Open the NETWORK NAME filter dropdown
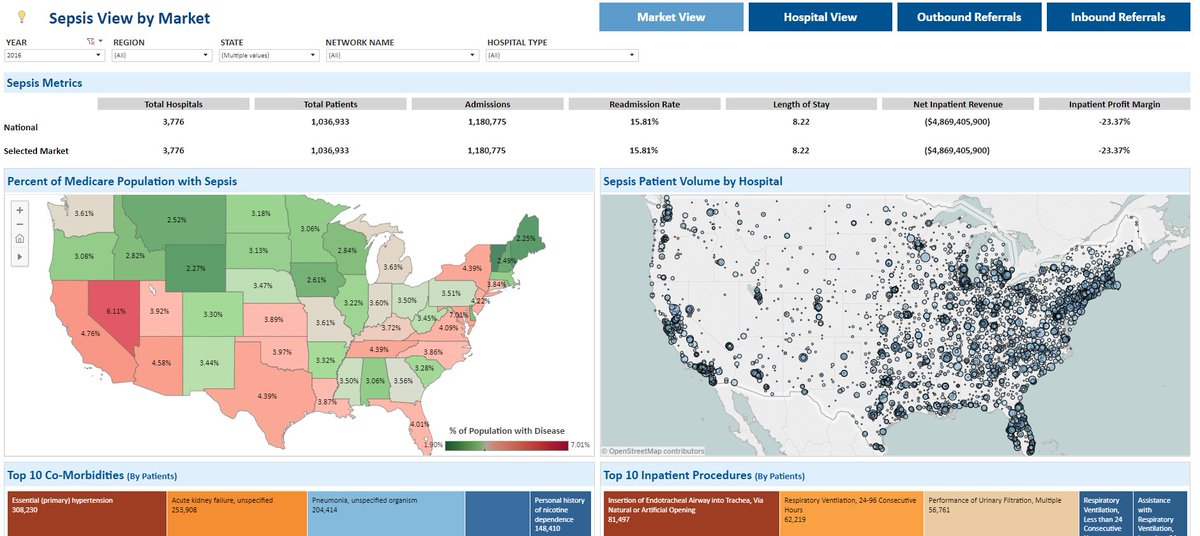The height and width of the screenshot is (536, 1200). (402, 56)
